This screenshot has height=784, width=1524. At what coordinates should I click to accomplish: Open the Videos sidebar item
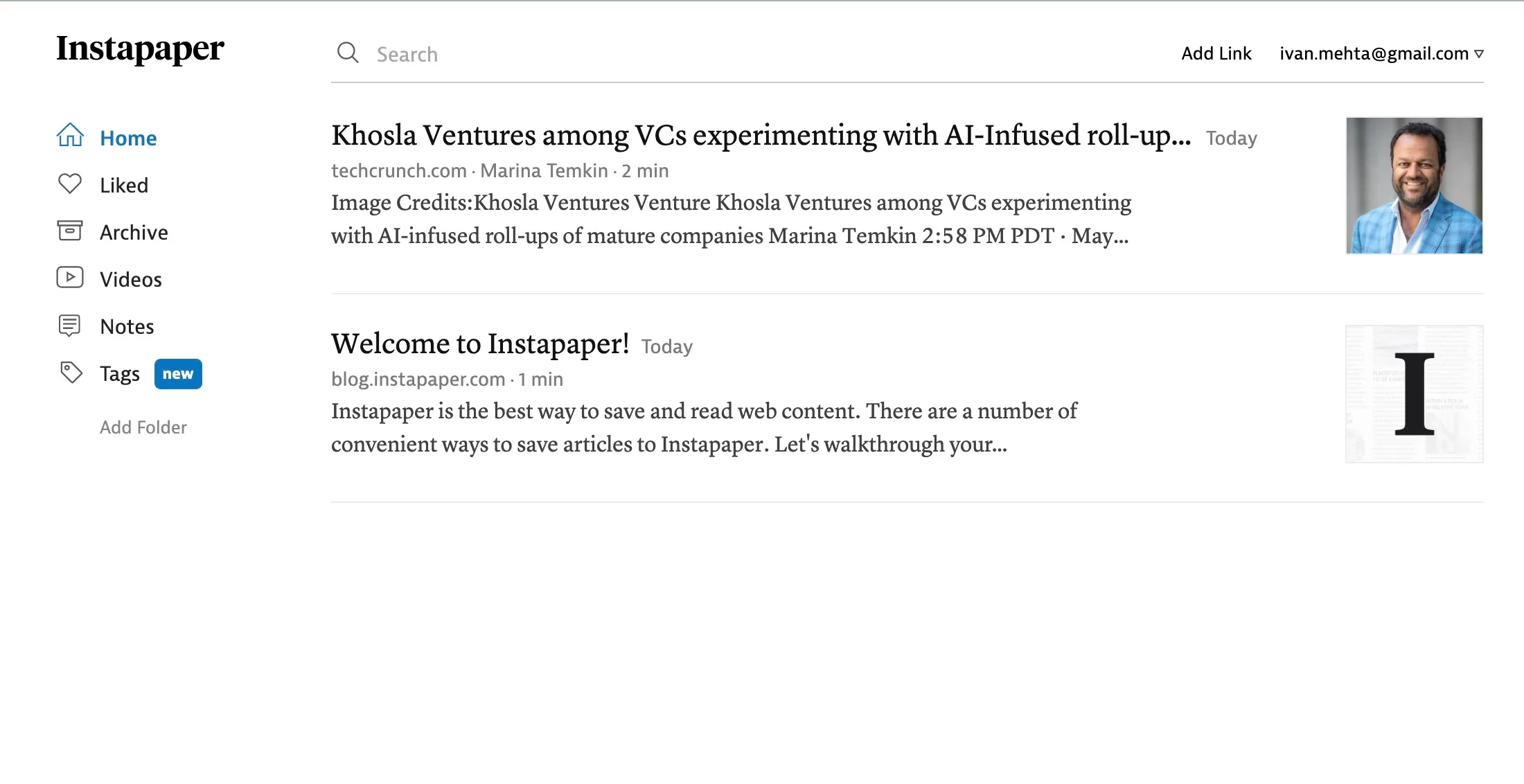(x=131, y=279)
